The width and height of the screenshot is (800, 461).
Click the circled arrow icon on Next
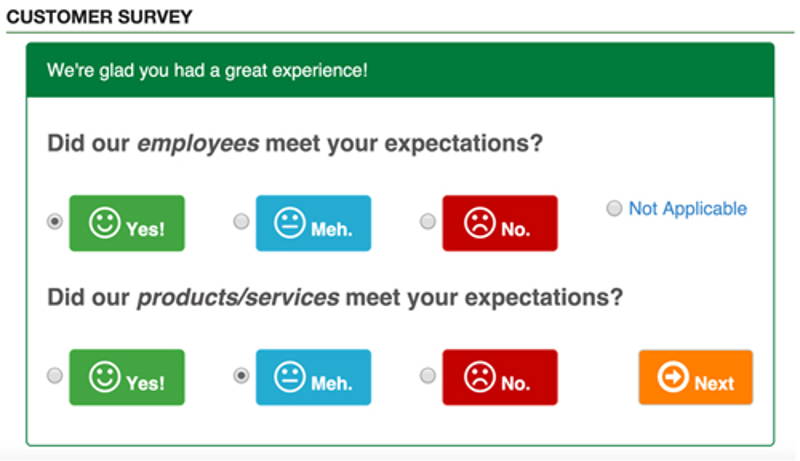tap(673, 377)
